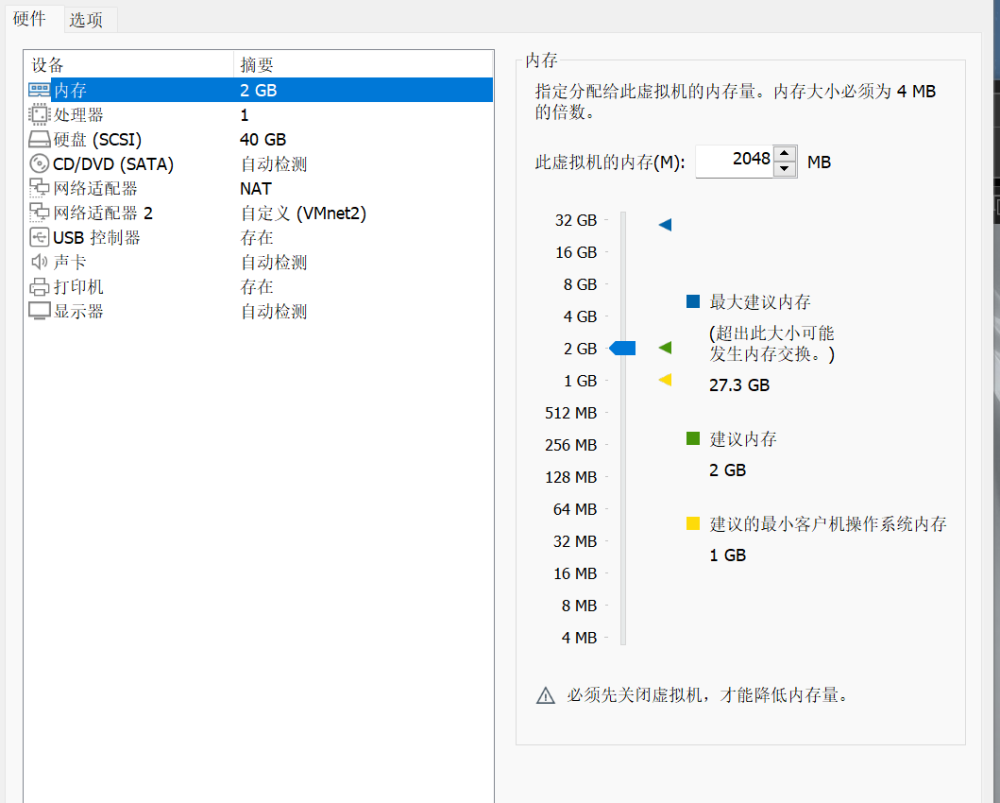Click the USB controller (USB 控制器) icon
This screenshot has height=803, width=1000.
[39, 238]
